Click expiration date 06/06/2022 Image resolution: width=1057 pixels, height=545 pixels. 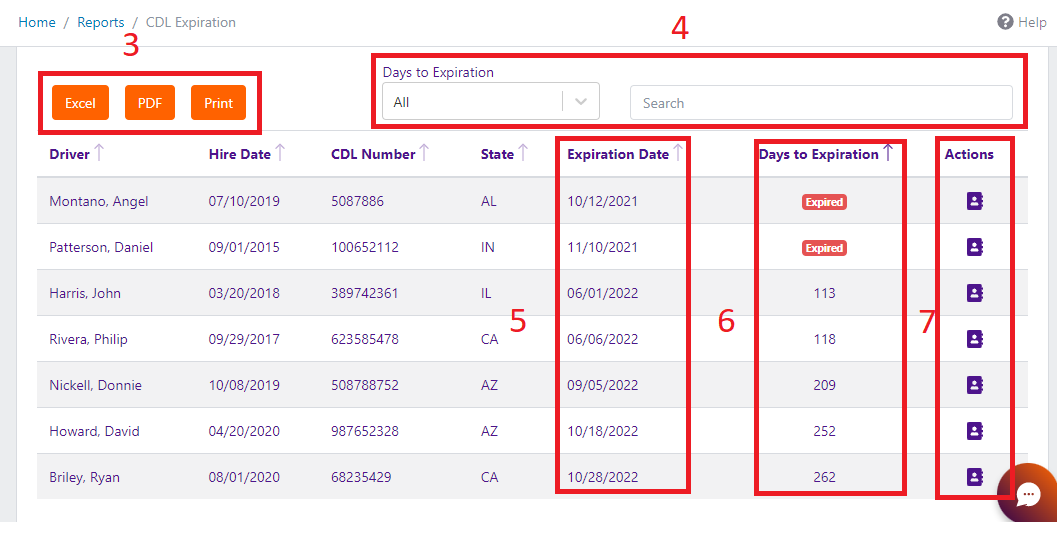603,339
